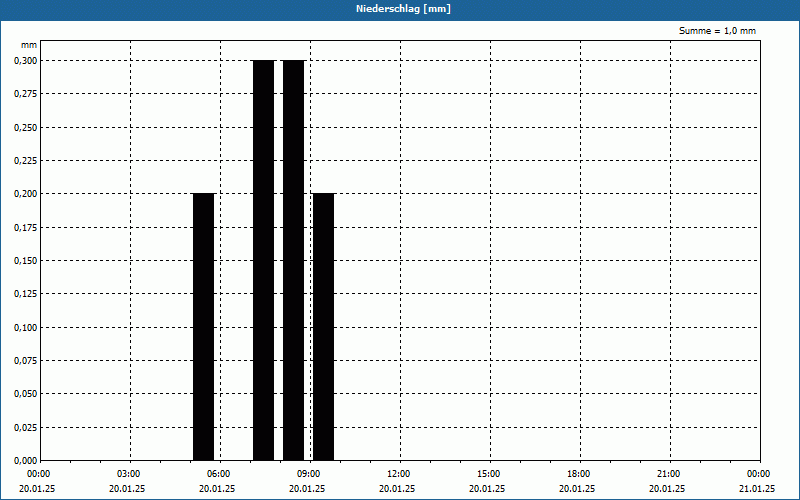Image resolution: width=800 pixels, height=500 pixels.
Task: Click the "Niederschlag [mm]" chart title
Action: pos(403,9)
